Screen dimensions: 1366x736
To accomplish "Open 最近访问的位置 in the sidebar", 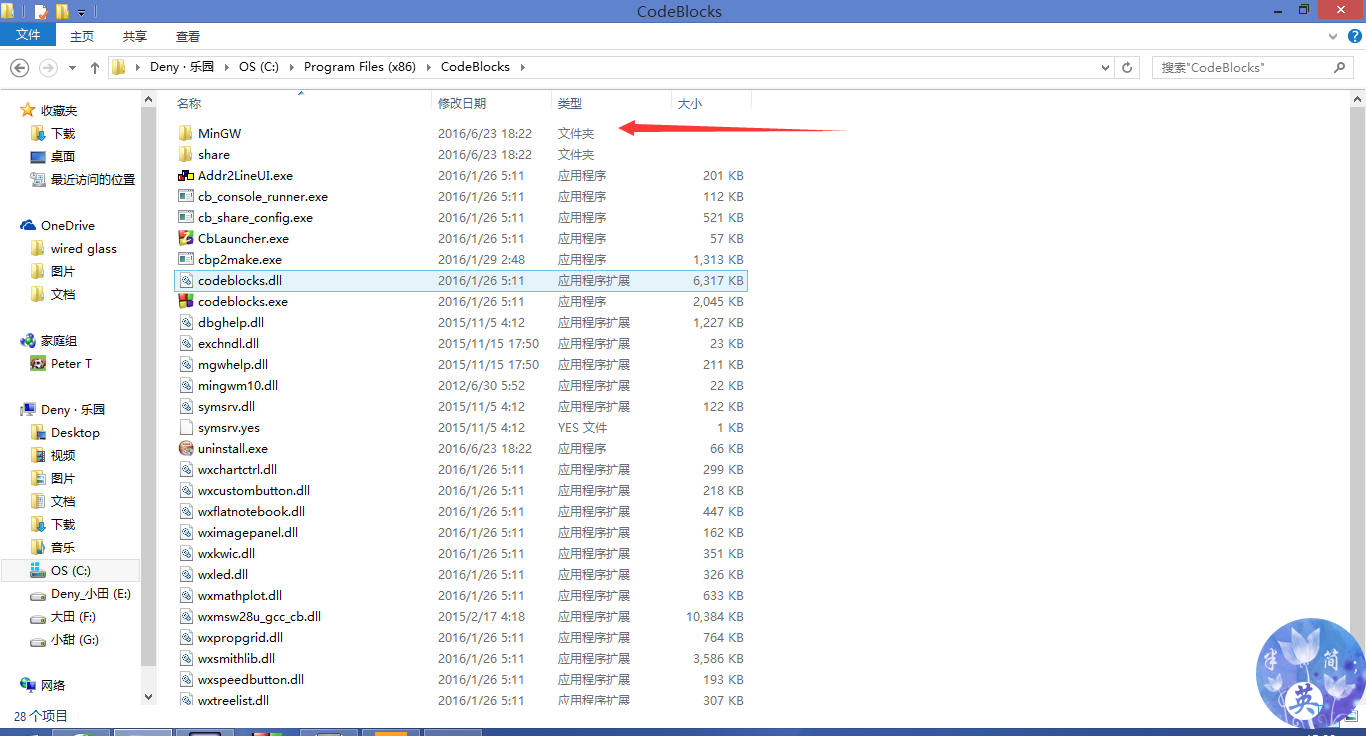I will tap(93, 180).
